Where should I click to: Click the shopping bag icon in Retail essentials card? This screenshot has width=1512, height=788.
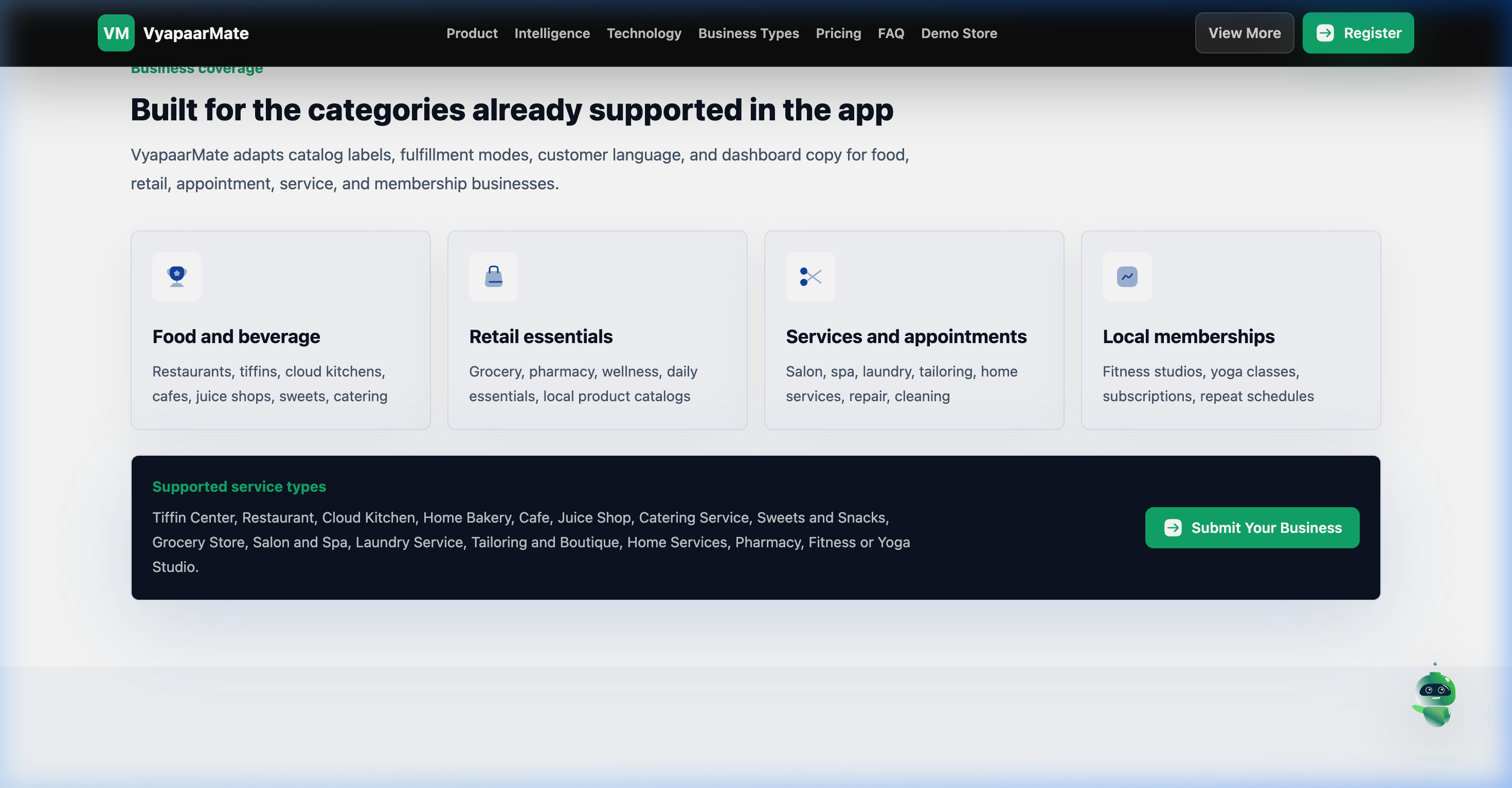[x=494, y=277]
